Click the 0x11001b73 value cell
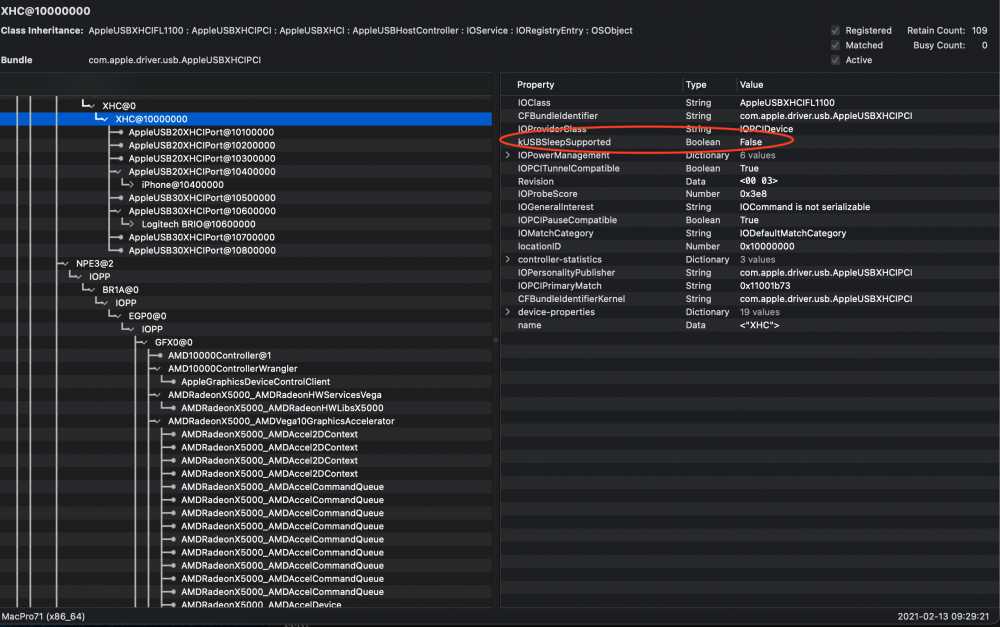The width and height of the screenshot is (1000, 627). pos(765,286)
